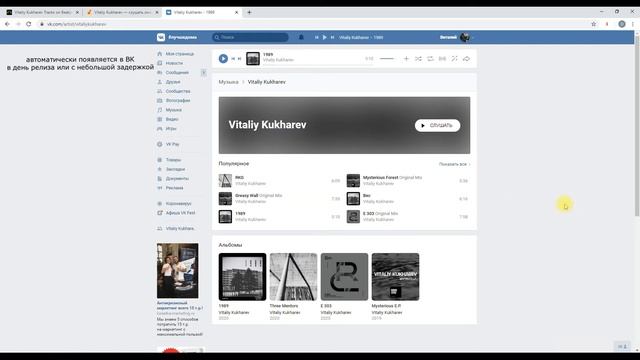Click next track button in the audio player
Screen dimensions: 640x360
tap(240, 59)
